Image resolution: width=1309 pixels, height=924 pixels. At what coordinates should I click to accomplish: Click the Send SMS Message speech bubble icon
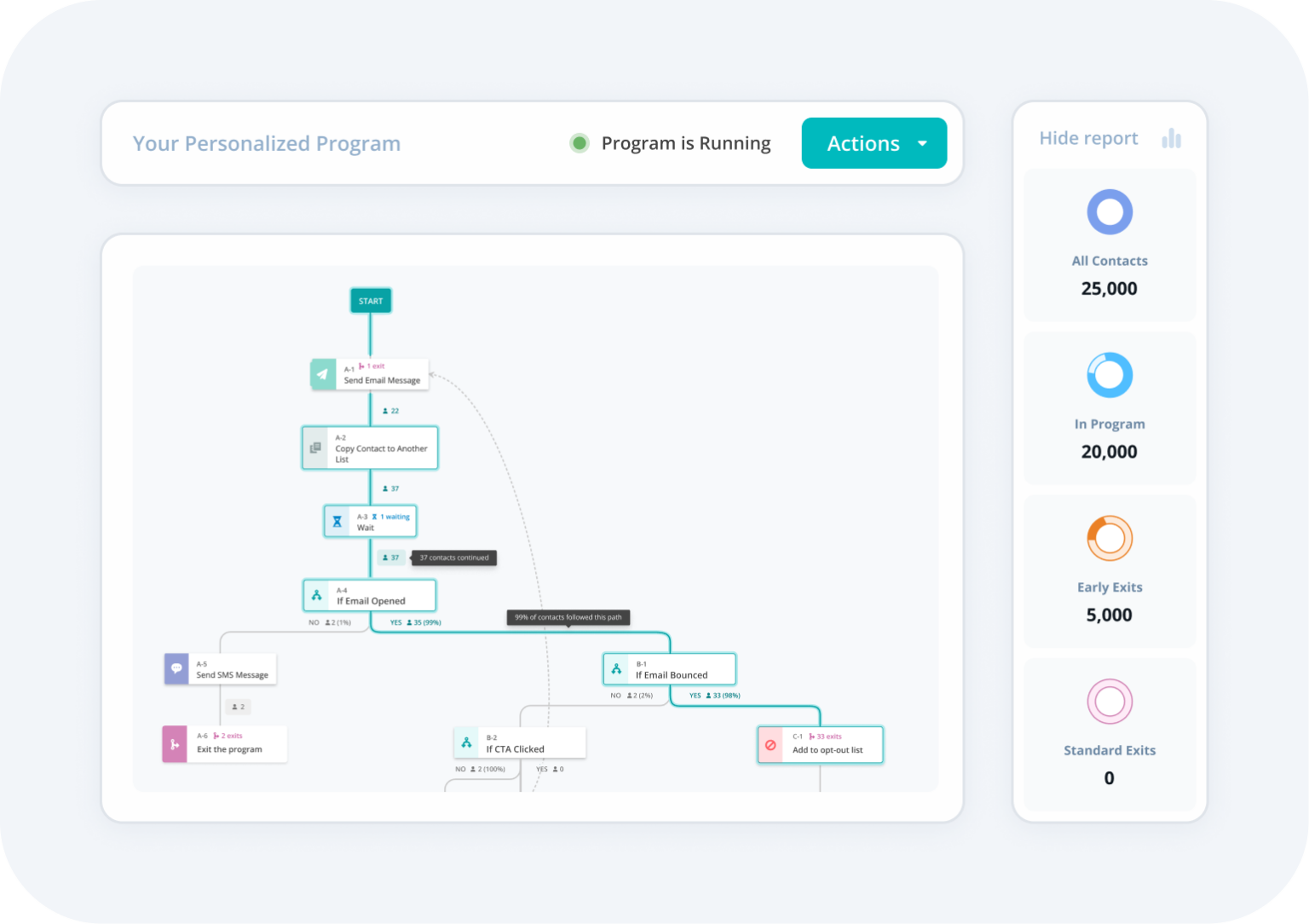point(176,669)
